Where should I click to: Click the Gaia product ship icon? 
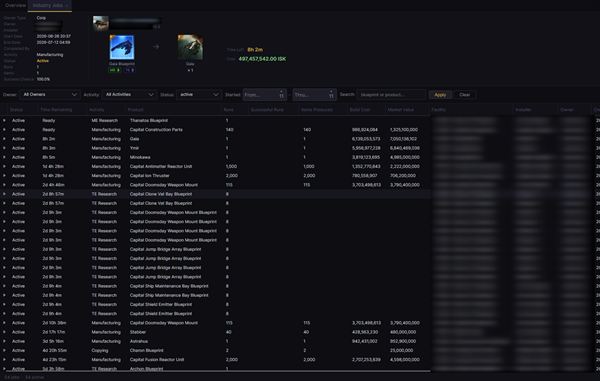(190, 47)
